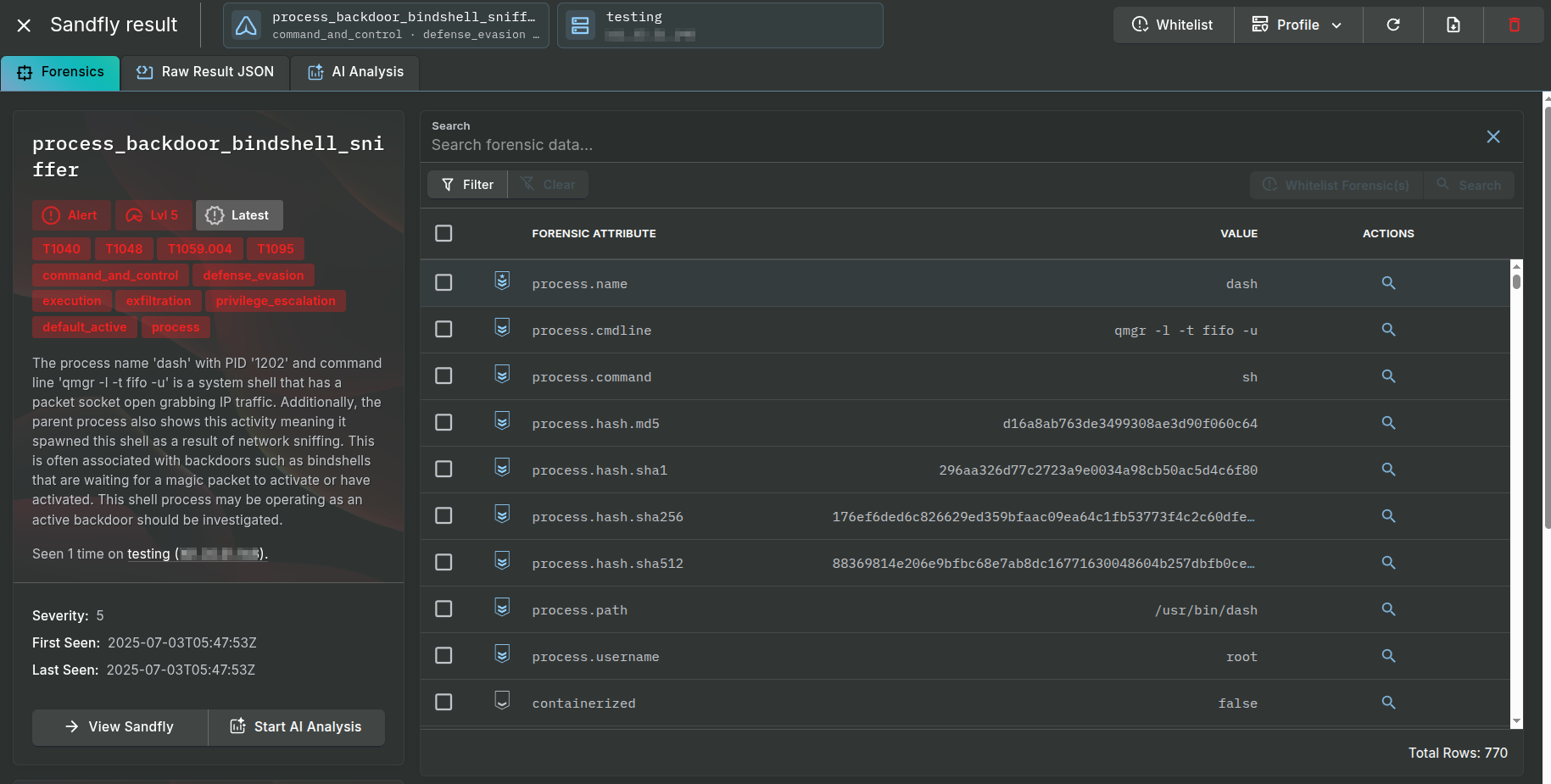Click the refresh icon in top toolbar
This screenshot has height=784, width=1551.
pyautogui.click(x=1392, y=25)
